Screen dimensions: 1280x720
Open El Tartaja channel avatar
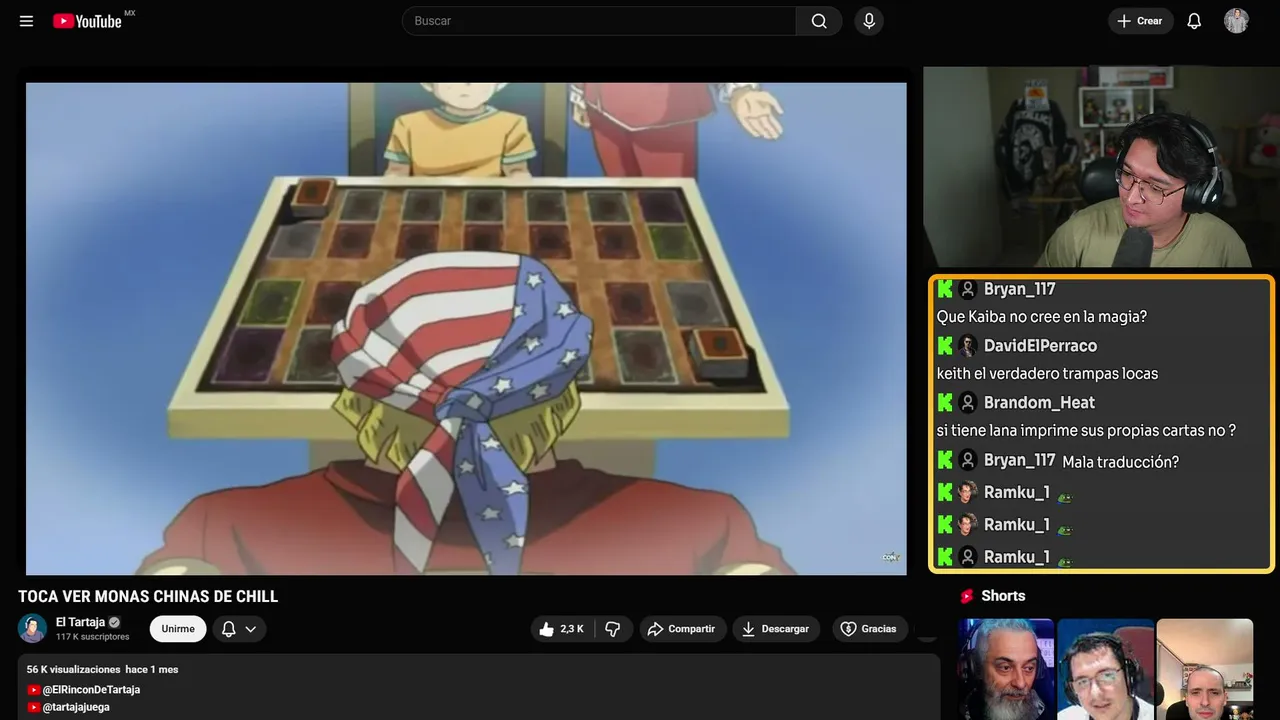click(33, 628)
